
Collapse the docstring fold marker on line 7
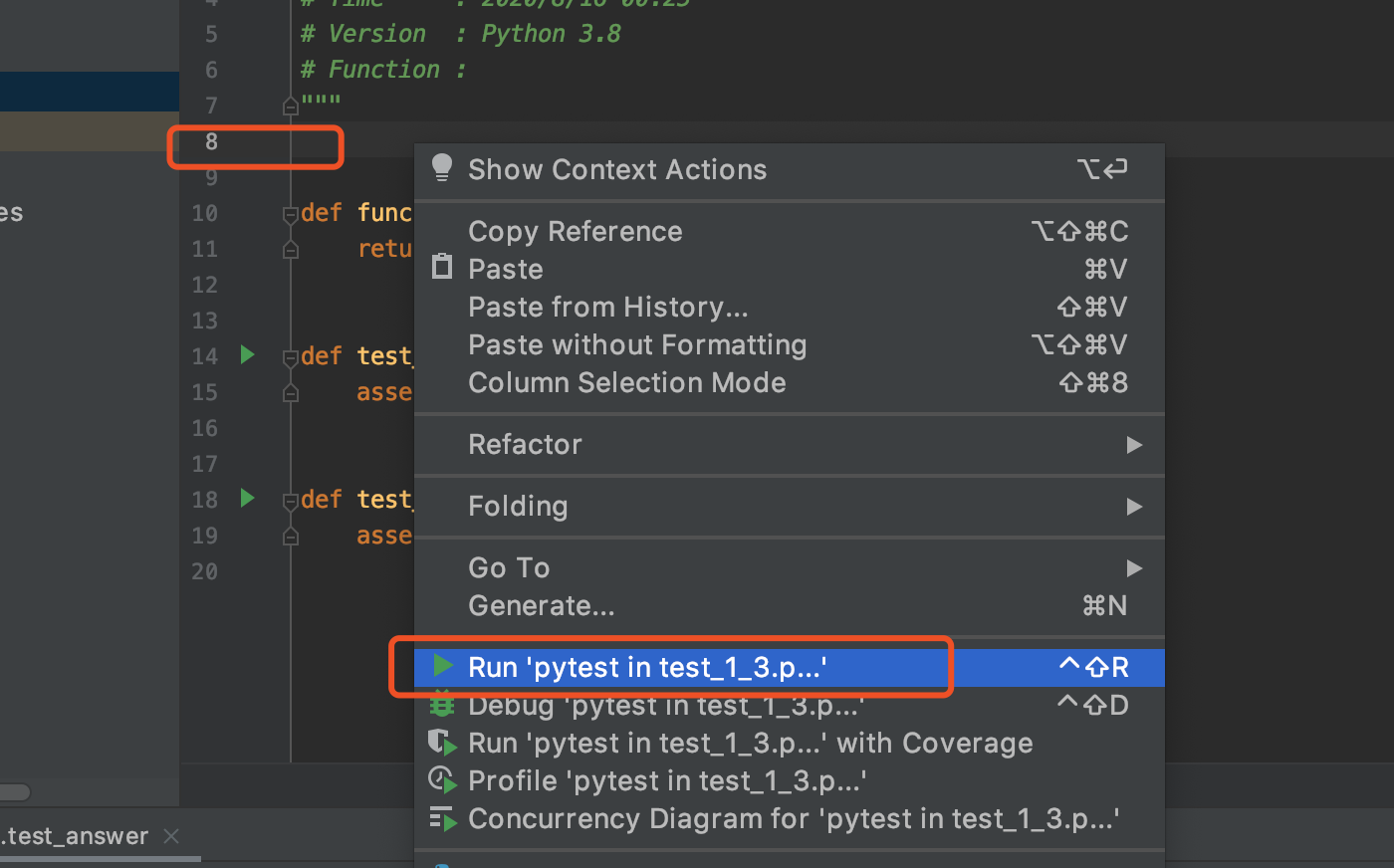point(291,107)
